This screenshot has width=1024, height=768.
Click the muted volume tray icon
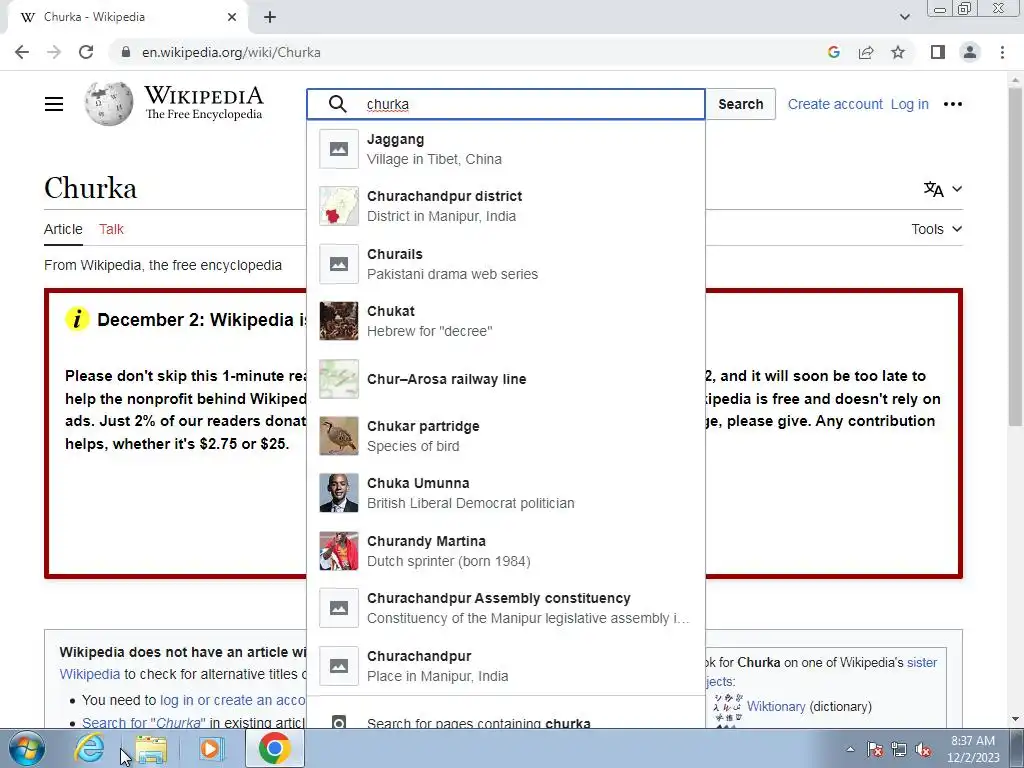pos(923,750)
